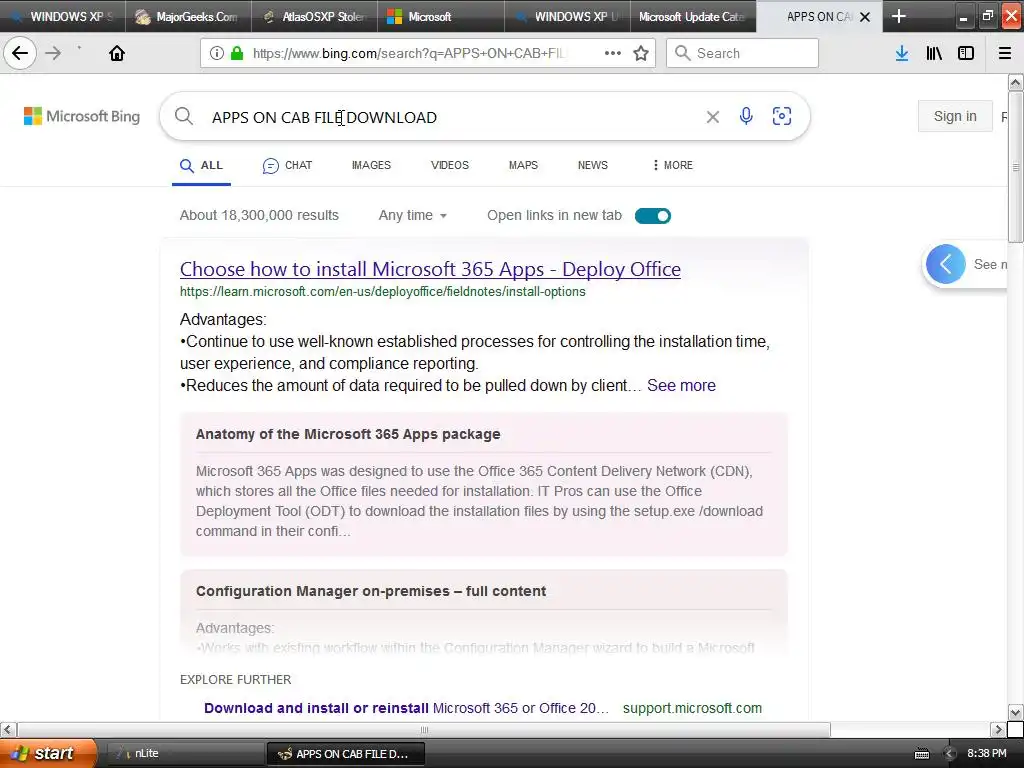Open the MORE search categories menu
Image resolution: width=1024 pixels, height=768 pixels.
(x=673, y=165)
